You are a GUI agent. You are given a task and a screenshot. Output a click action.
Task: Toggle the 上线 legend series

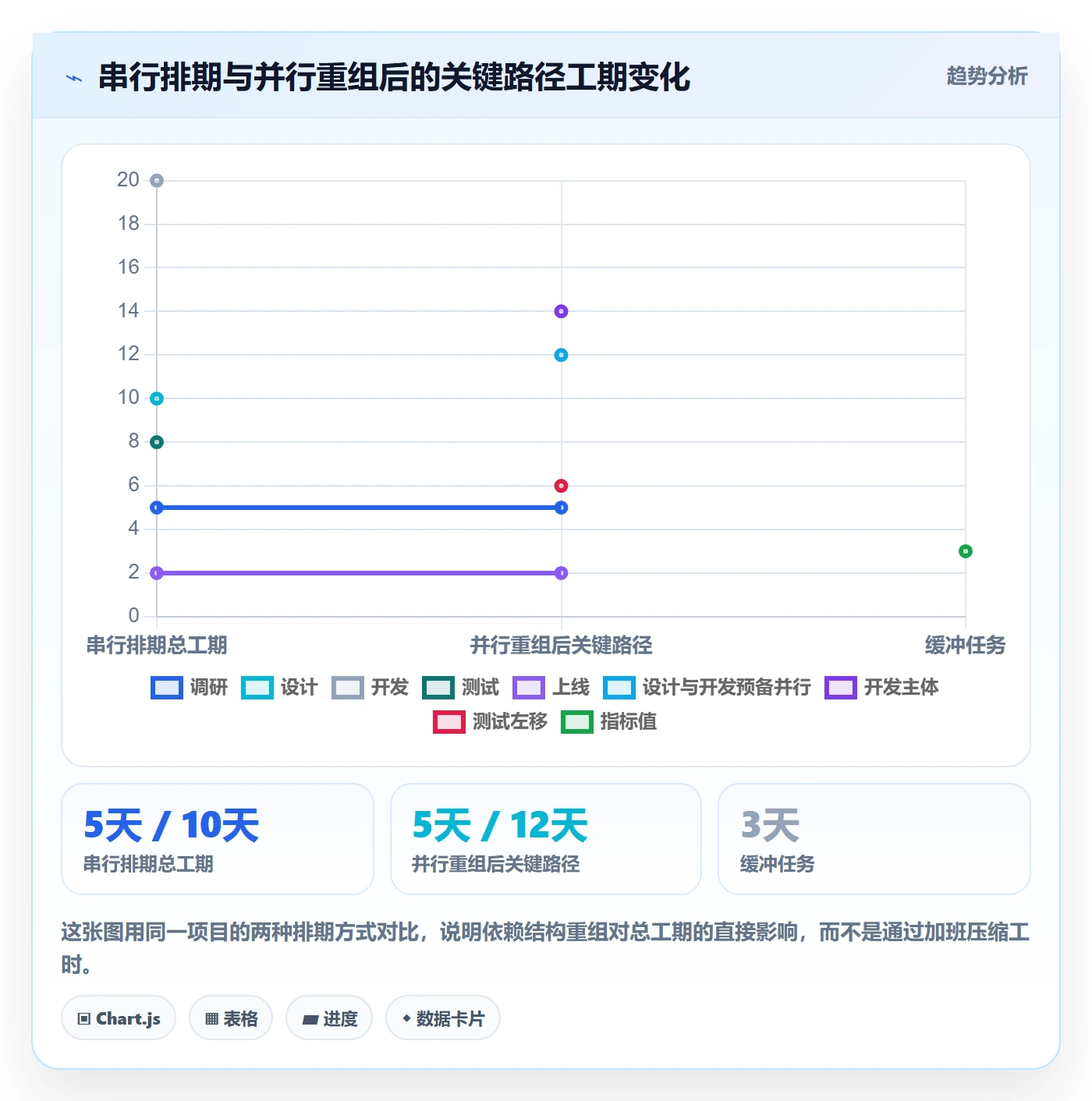551,687
